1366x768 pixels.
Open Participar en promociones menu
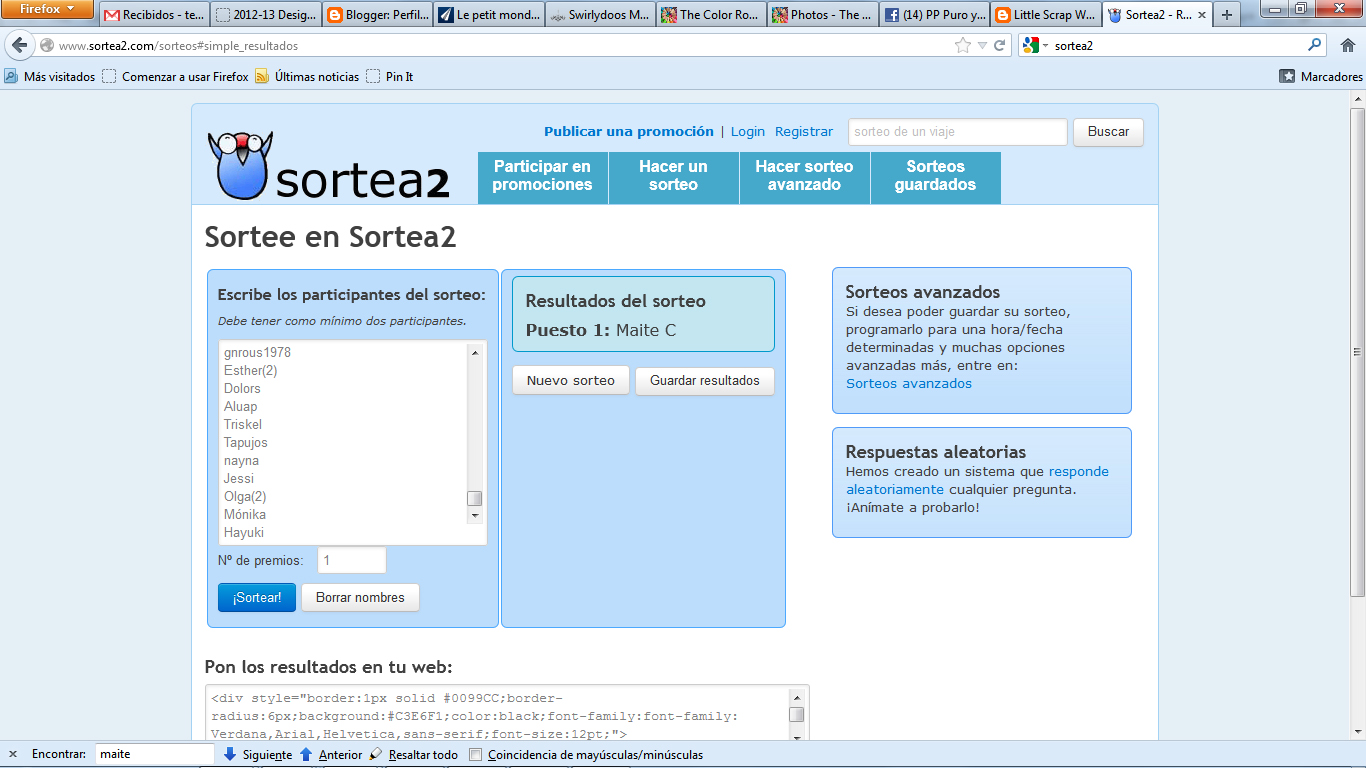tap(542, 176)
